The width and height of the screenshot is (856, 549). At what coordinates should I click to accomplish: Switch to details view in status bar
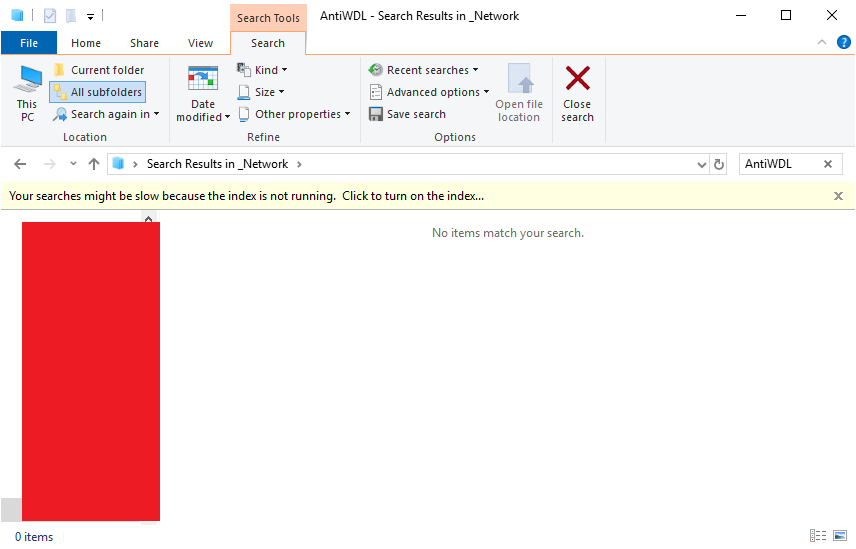[x=818, y=536]
